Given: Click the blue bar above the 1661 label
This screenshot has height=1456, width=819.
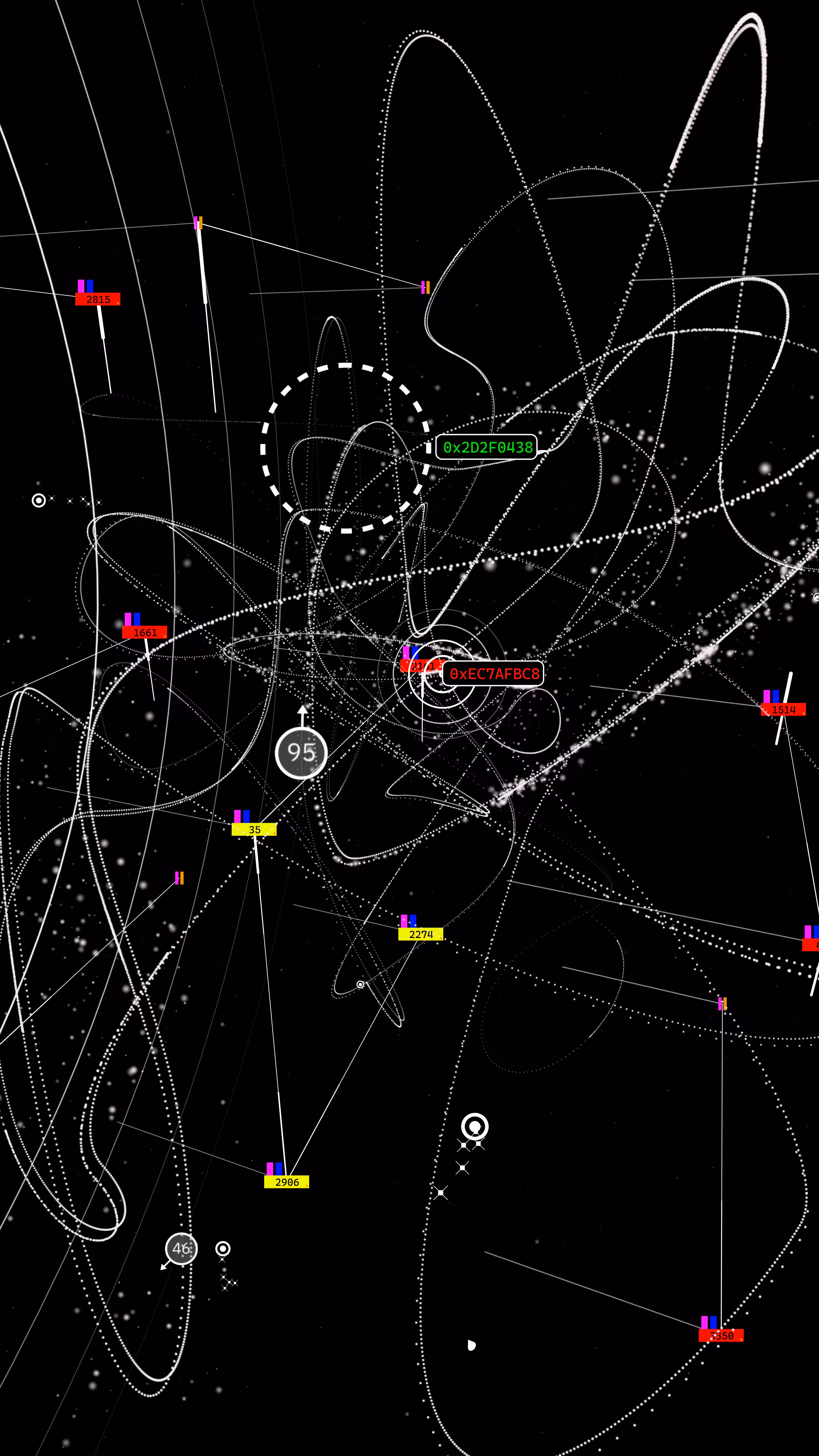Looking at the screenshot, I should (137, 619).
